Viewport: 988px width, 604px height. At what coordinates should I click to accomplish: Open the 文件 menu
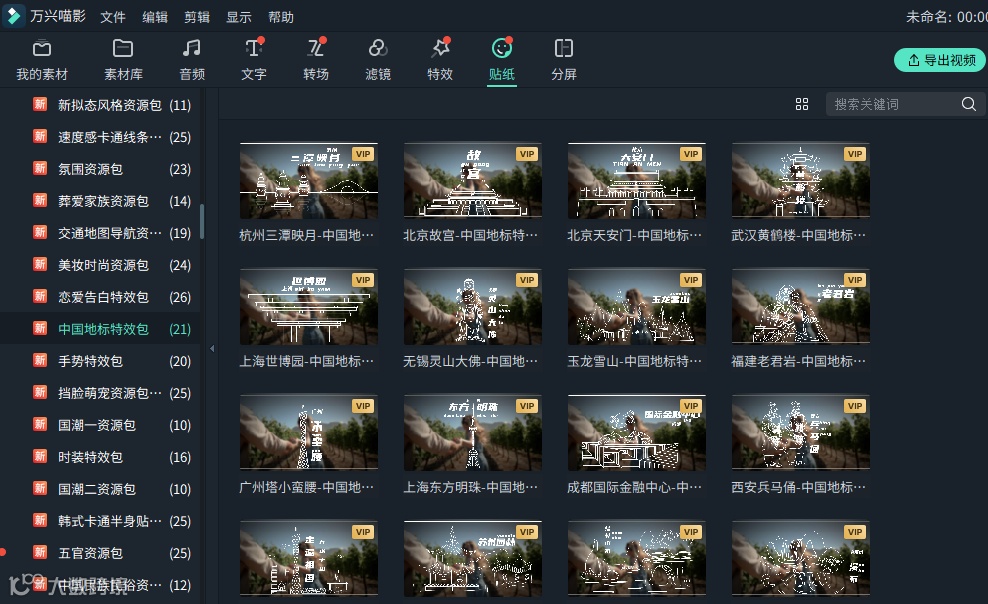pos(113,16)
